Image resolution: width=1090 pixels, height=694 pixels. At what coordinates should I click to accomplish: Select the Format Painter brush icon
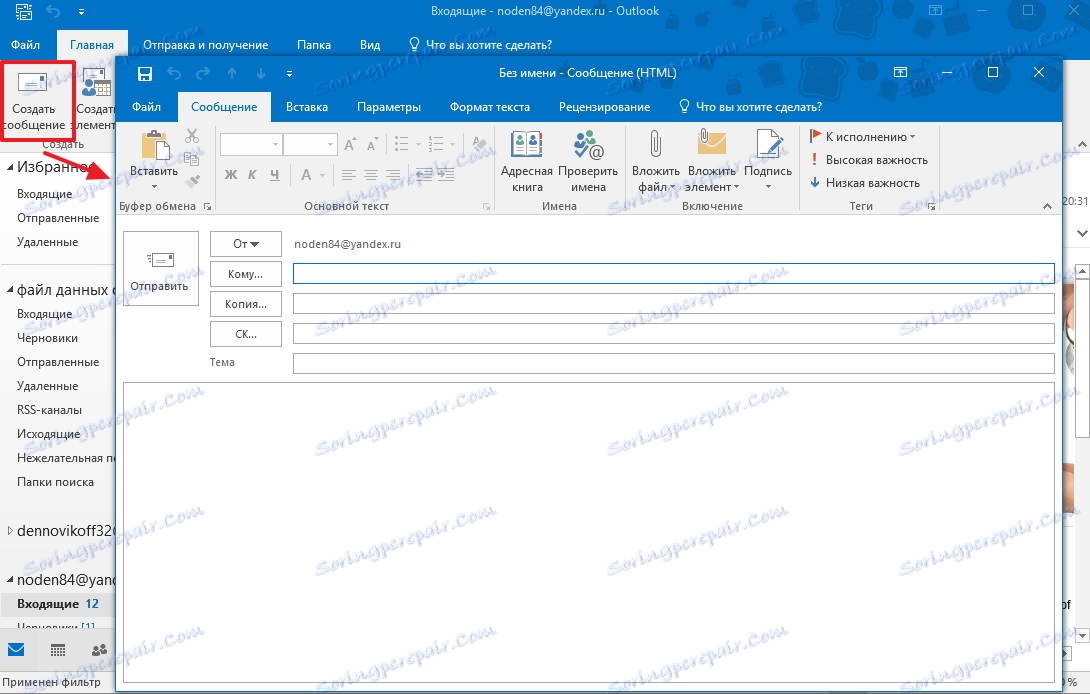[x=192, y=181]
